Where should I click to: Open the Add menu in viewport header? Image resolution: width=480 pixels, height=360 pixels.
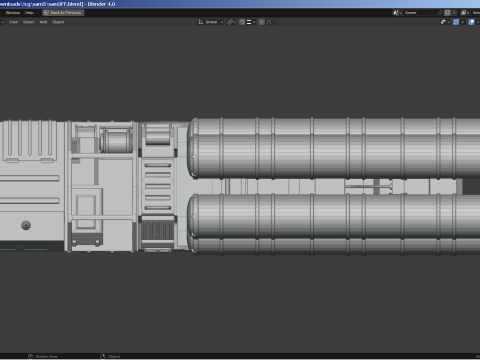43,22
